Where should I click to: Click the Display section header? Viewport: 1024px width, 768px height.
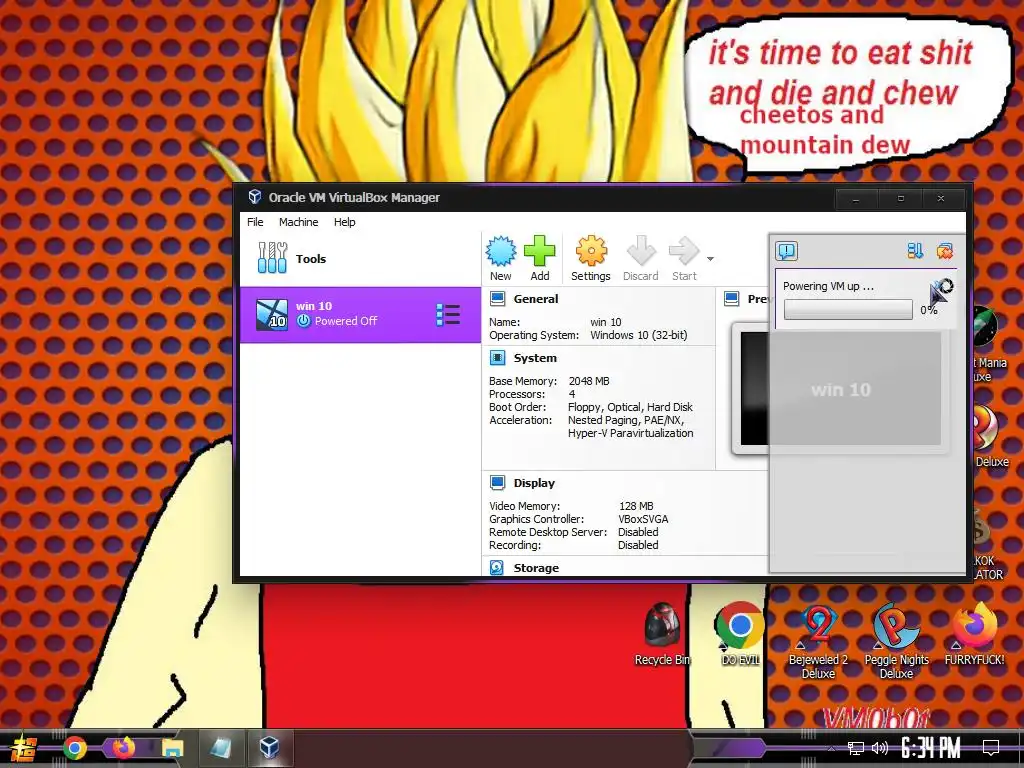pyautogui.click(x=534, y=483)
